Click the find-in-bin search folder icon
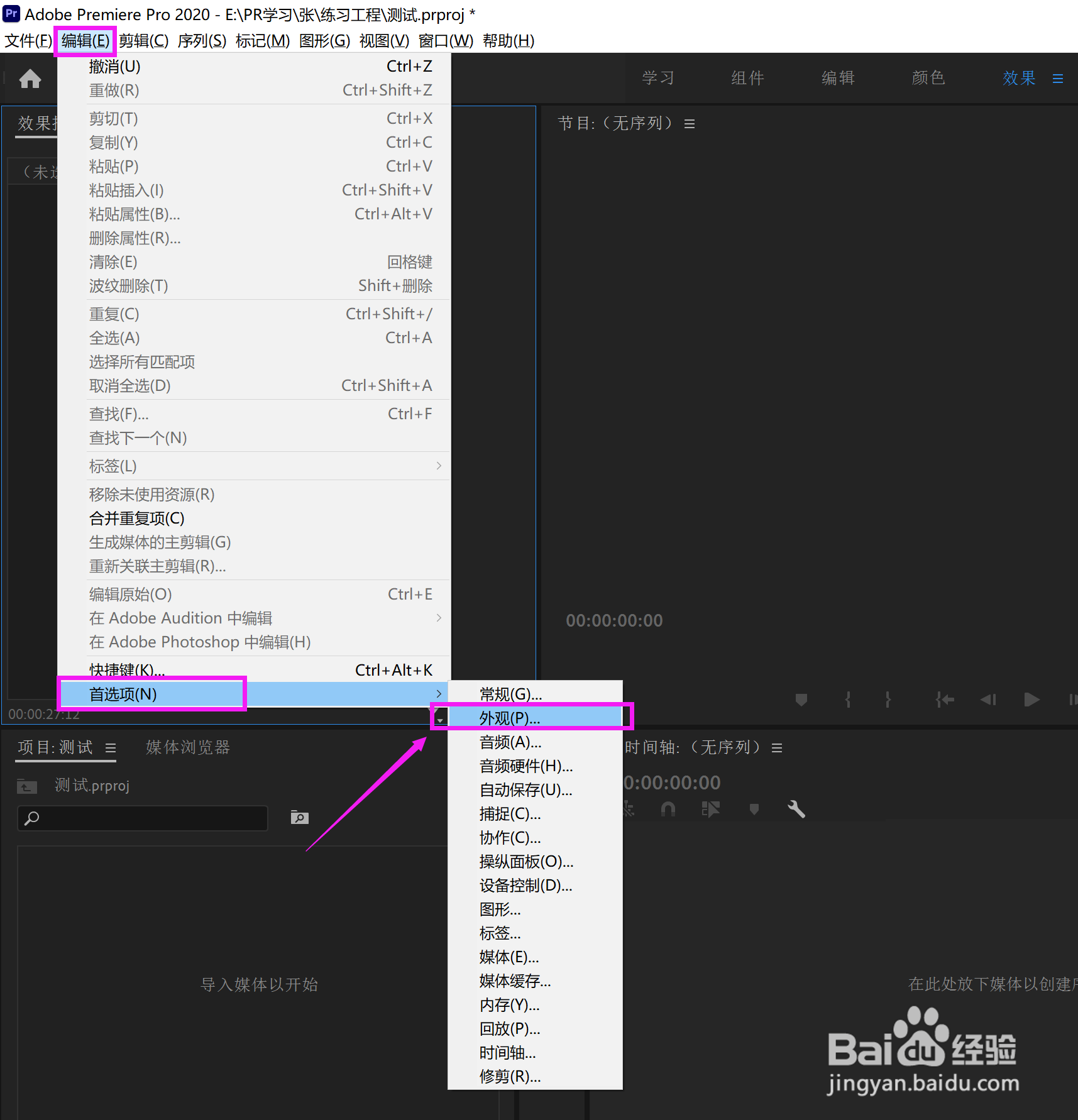Screen dimensions: 1078x1120 [x=300, y=817]
